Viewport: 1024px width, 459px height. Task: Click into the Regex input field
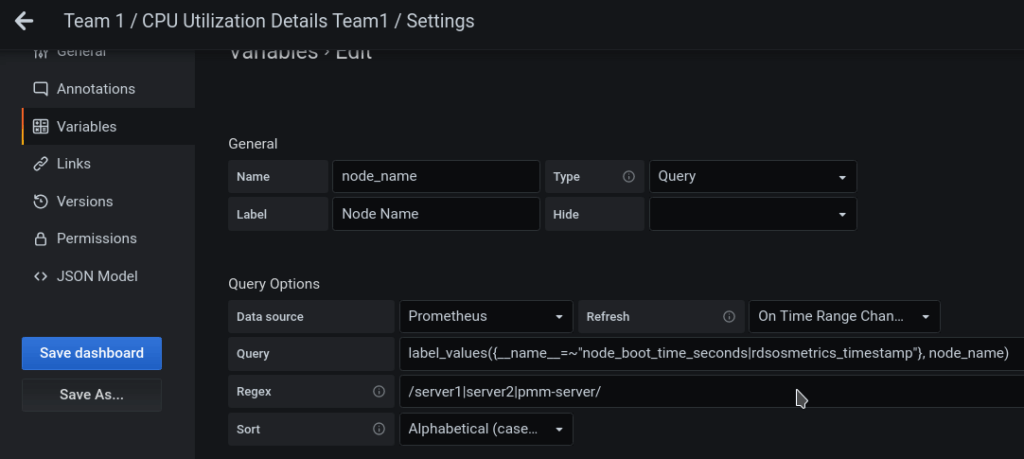pyautogui.click(x=700, y=392)
